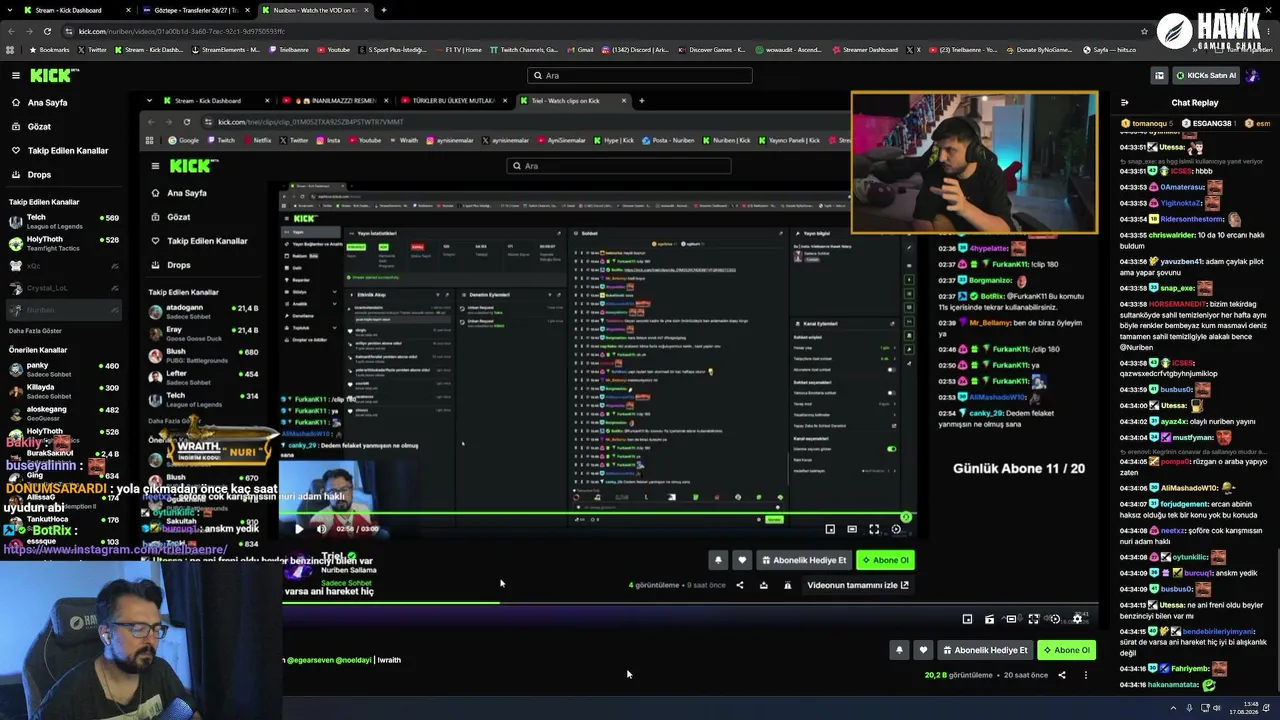Show hidden Windows tray icons chevron

1173,708
